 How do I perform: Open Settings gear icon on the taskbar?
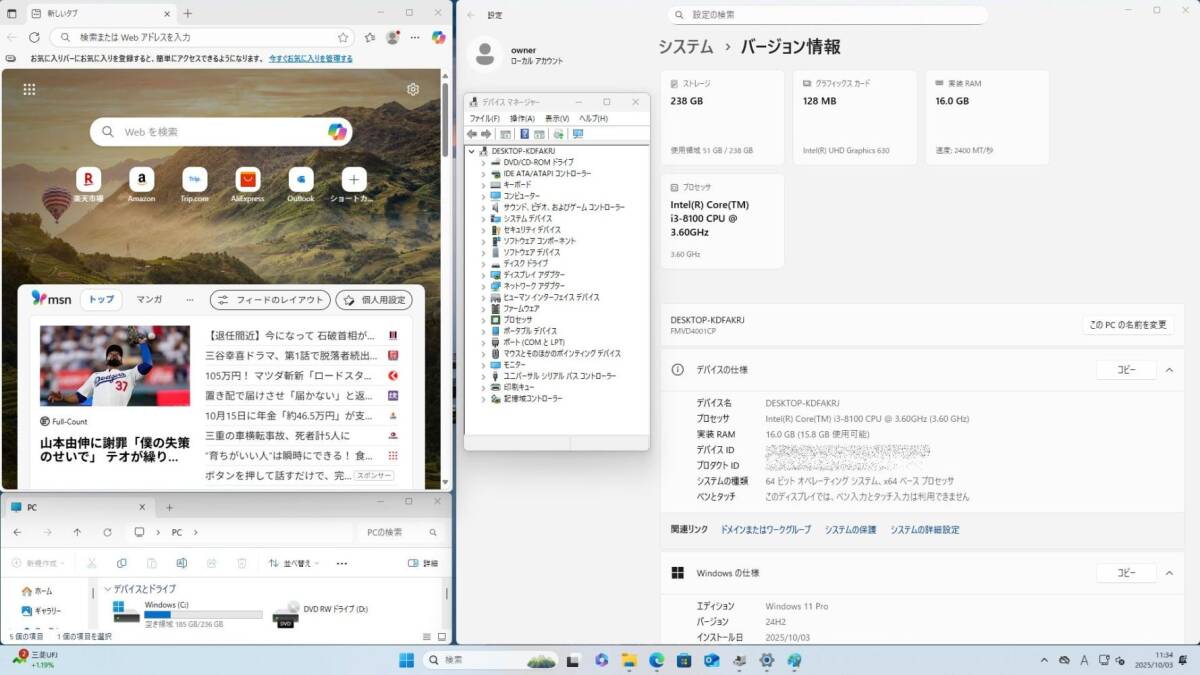pos(767,660)
